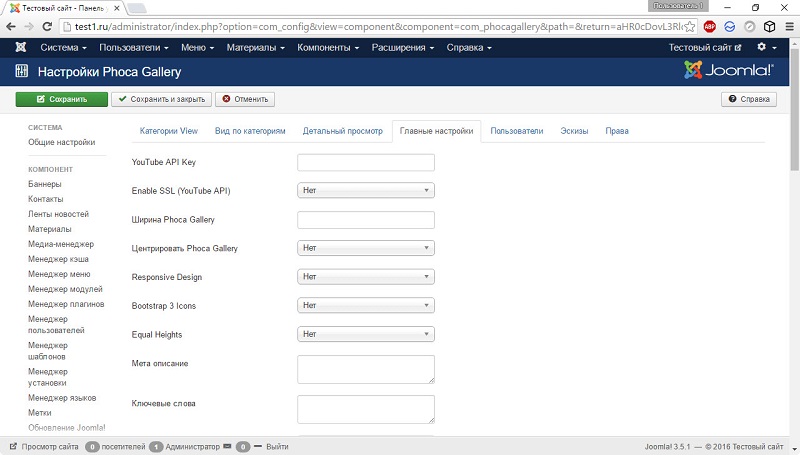
Task: Switch to Права tab
Action: [x=617, y=131]
